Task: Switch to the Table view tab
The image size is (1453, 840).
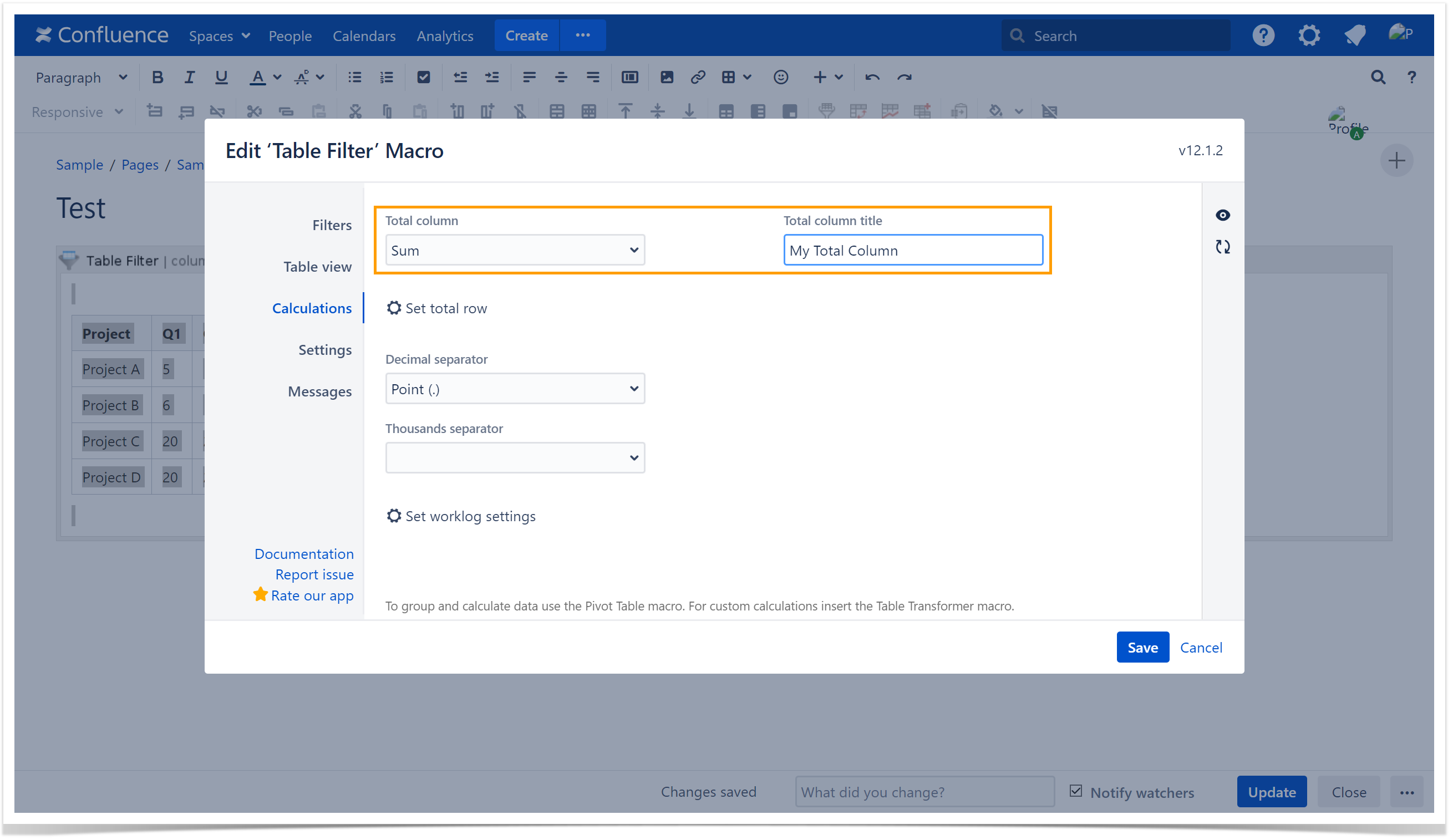Action: 317,266
